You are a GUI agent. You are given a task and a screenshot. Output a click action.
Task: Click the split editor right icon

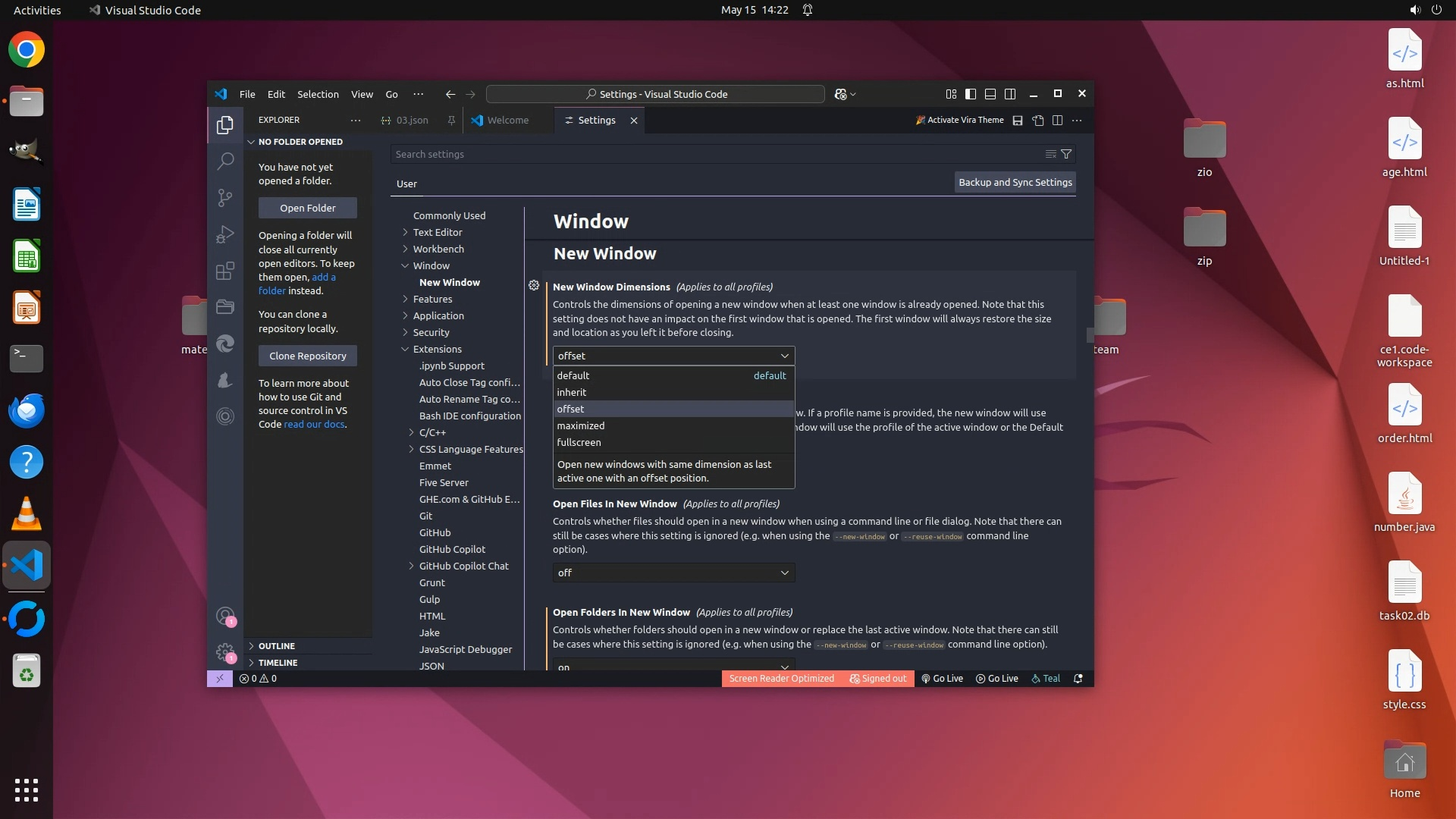1057,120
